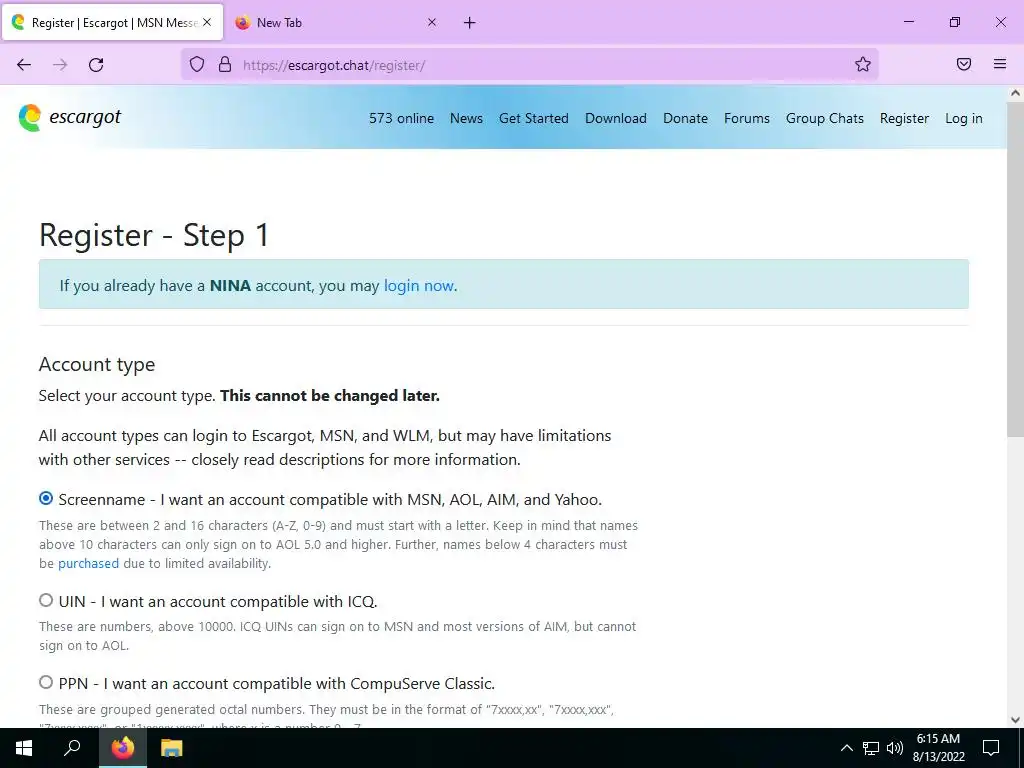Open a new tab with the plus icon
Screen dimensions: 1024x768
(x=470, y=23)
